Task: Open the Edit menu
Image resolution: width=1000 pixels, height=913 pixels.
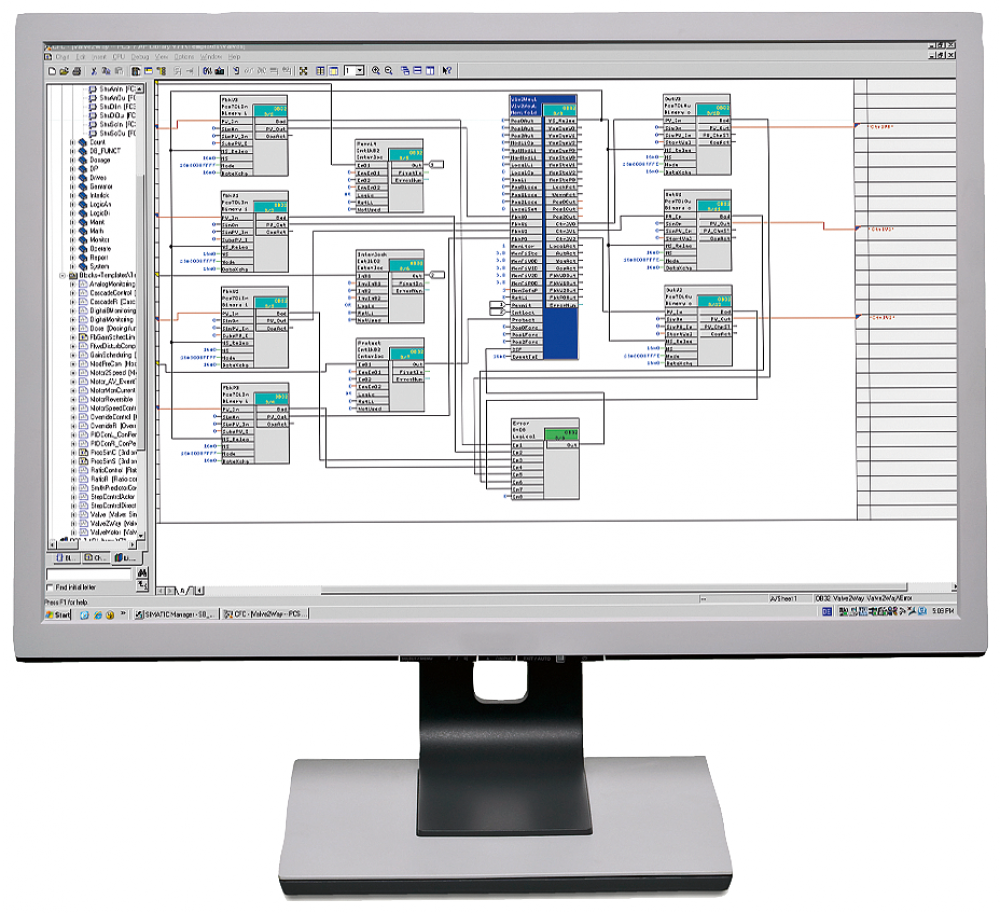Action: pyautogui.click(x=80, y=57)
